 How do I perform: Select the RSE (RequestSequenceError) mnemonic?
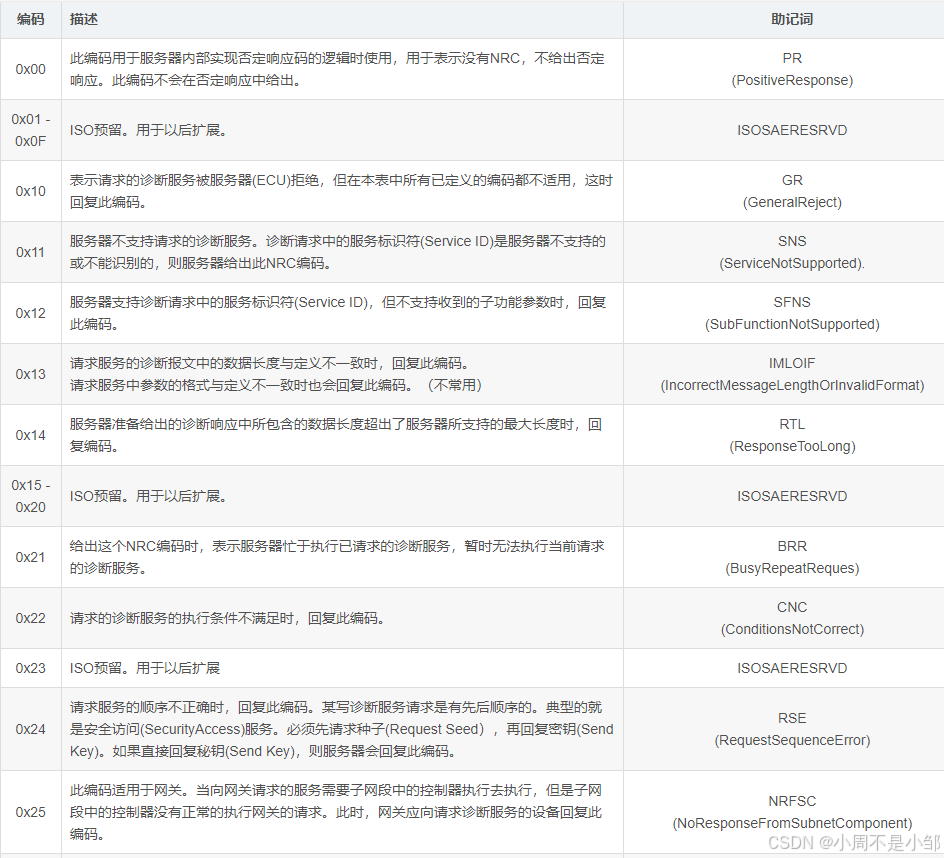click(x=793, y=729)
